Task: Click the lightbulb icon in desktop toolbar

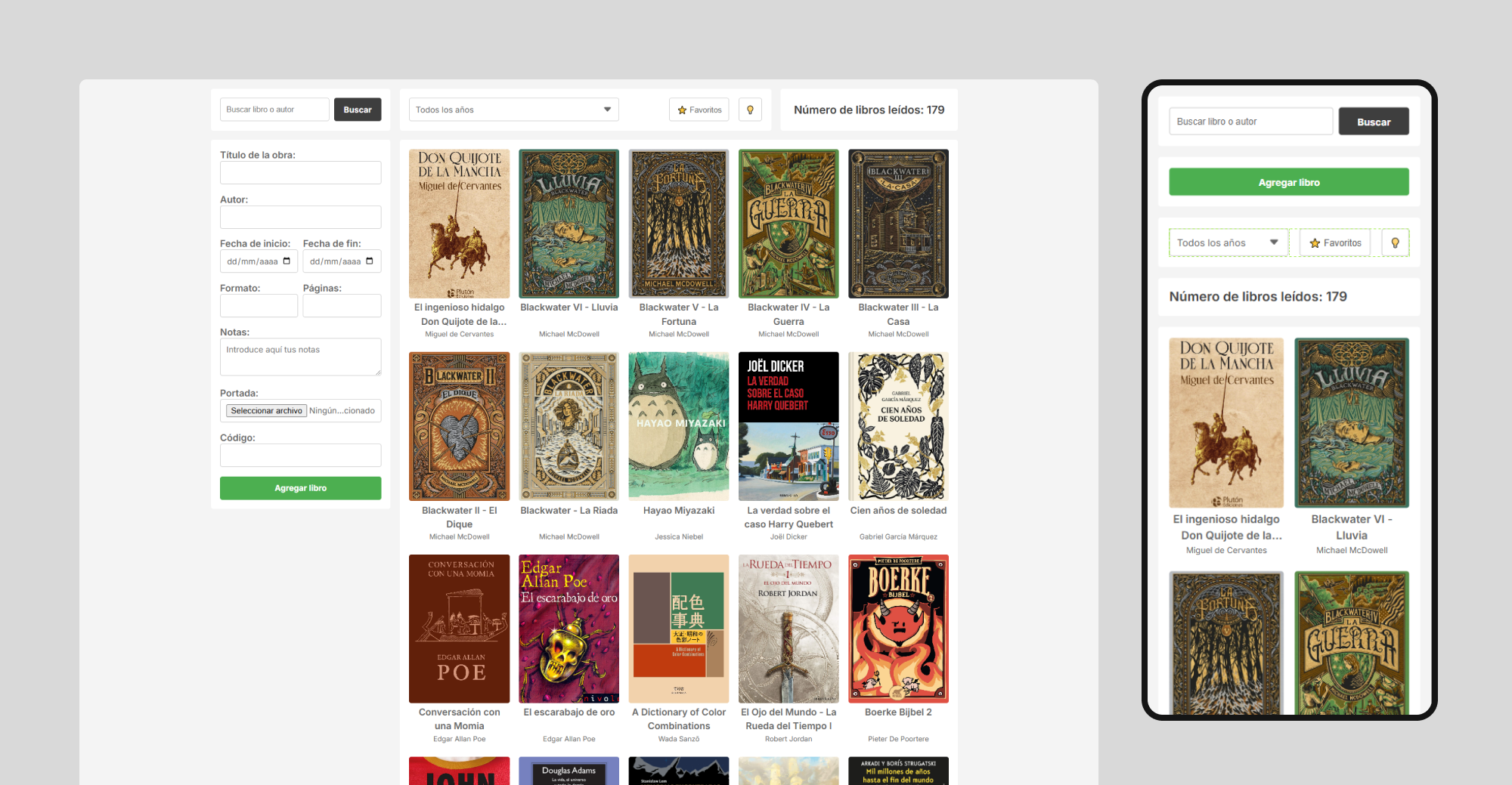Action: coord(750,110)
